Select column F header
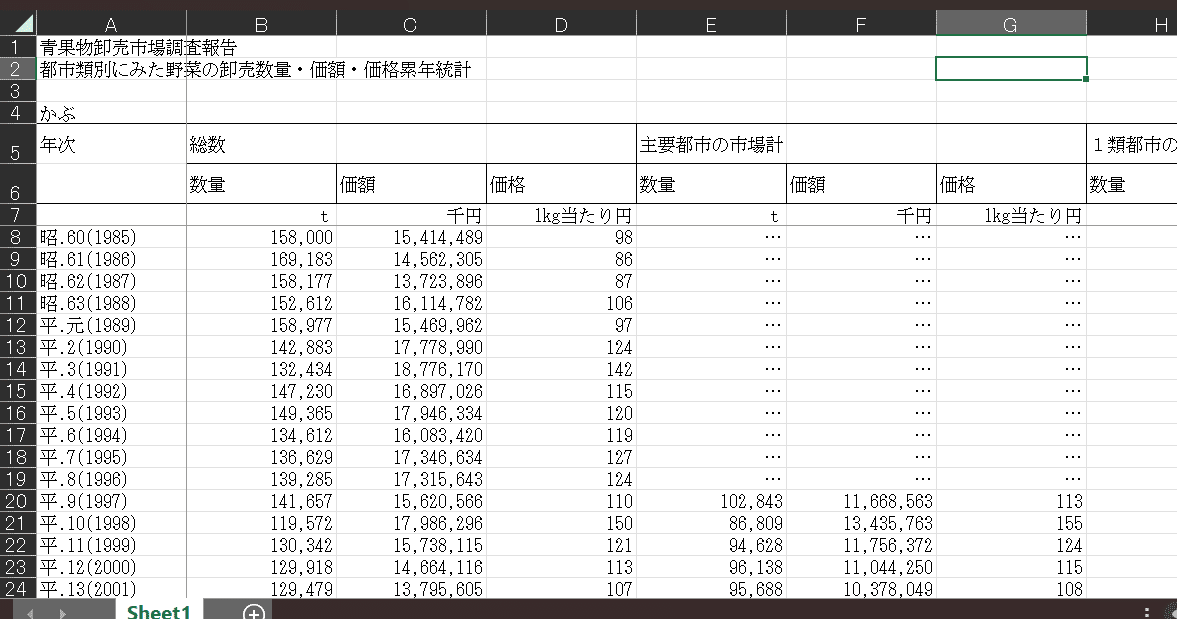1177x619 pixels. pos(862,24)
